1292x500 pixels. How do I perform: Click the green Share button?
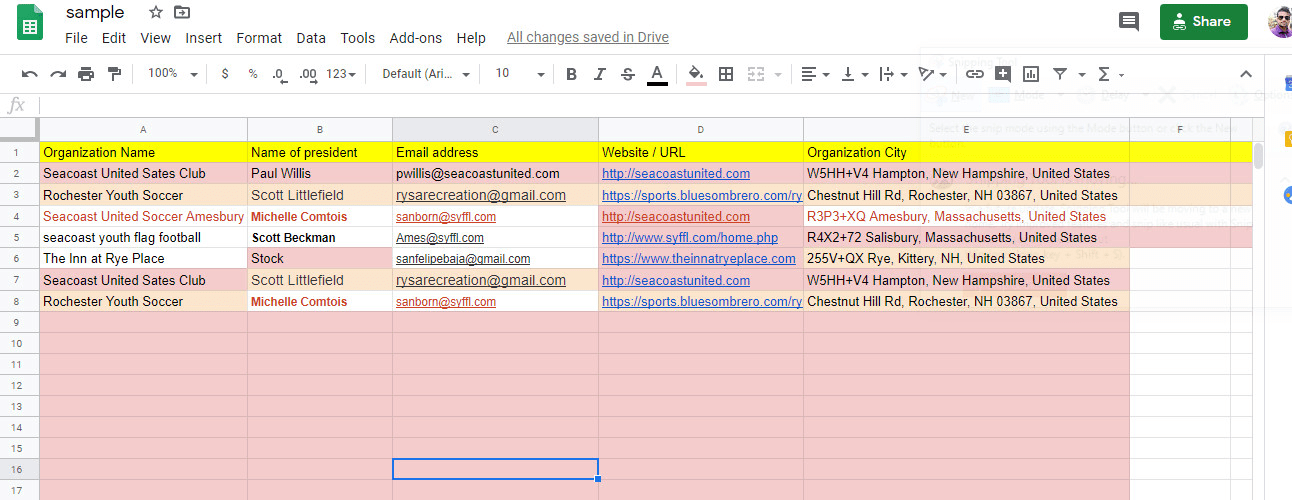click(x=1203, y=21)
